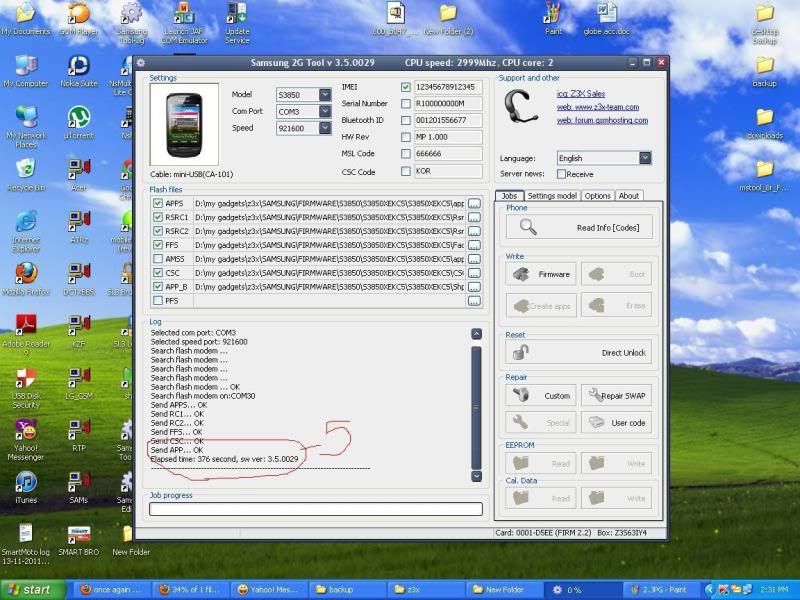
Task: Click the S3850 phone picture
Action: 184,124
